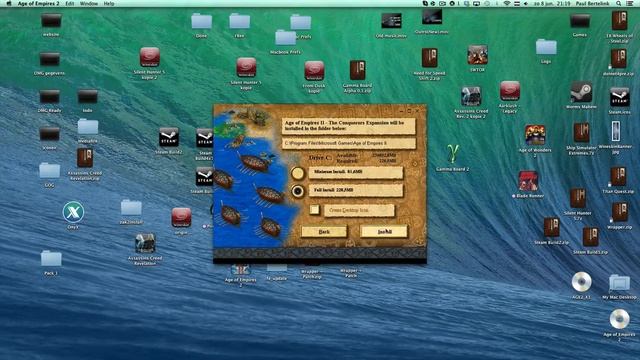The width and height of the screenshot is (640, 360).
Task: Open Spotlight search in the menu bar
Action: [619, 3]
